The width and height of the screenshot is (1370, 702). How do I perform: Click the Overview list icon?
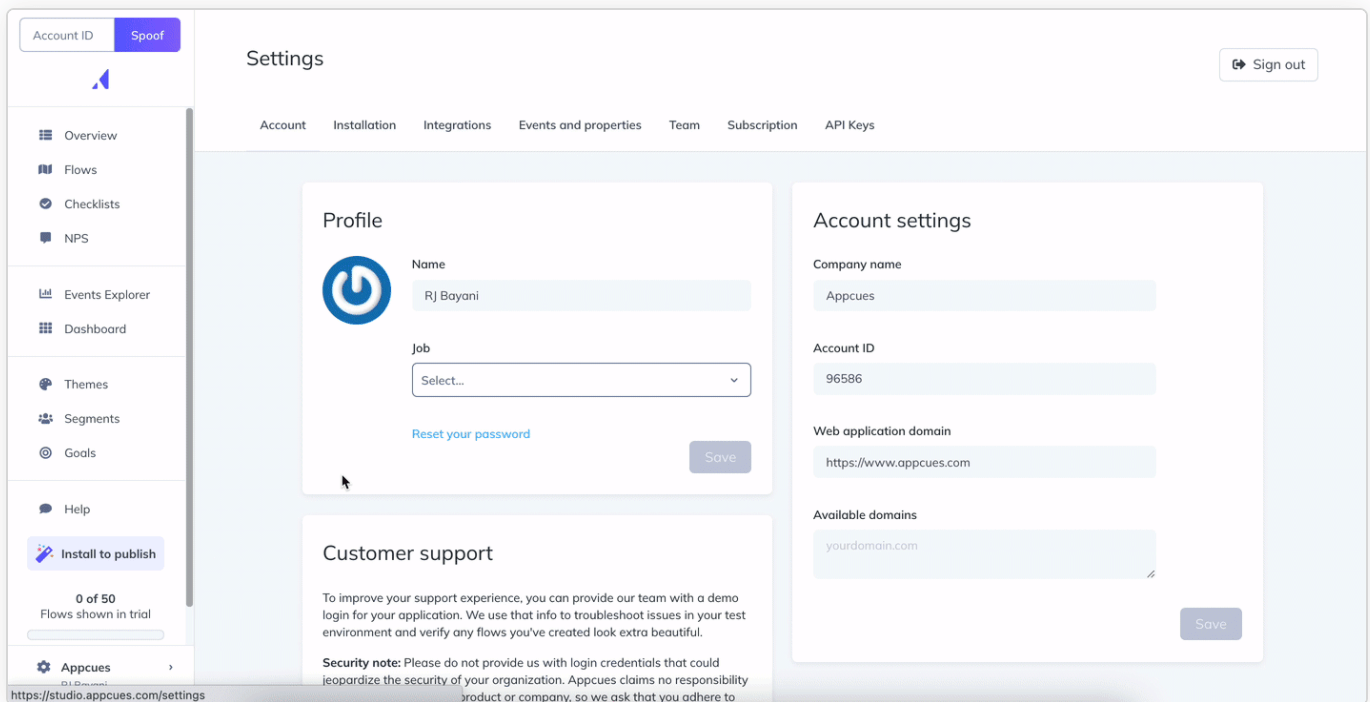point(45,135)
